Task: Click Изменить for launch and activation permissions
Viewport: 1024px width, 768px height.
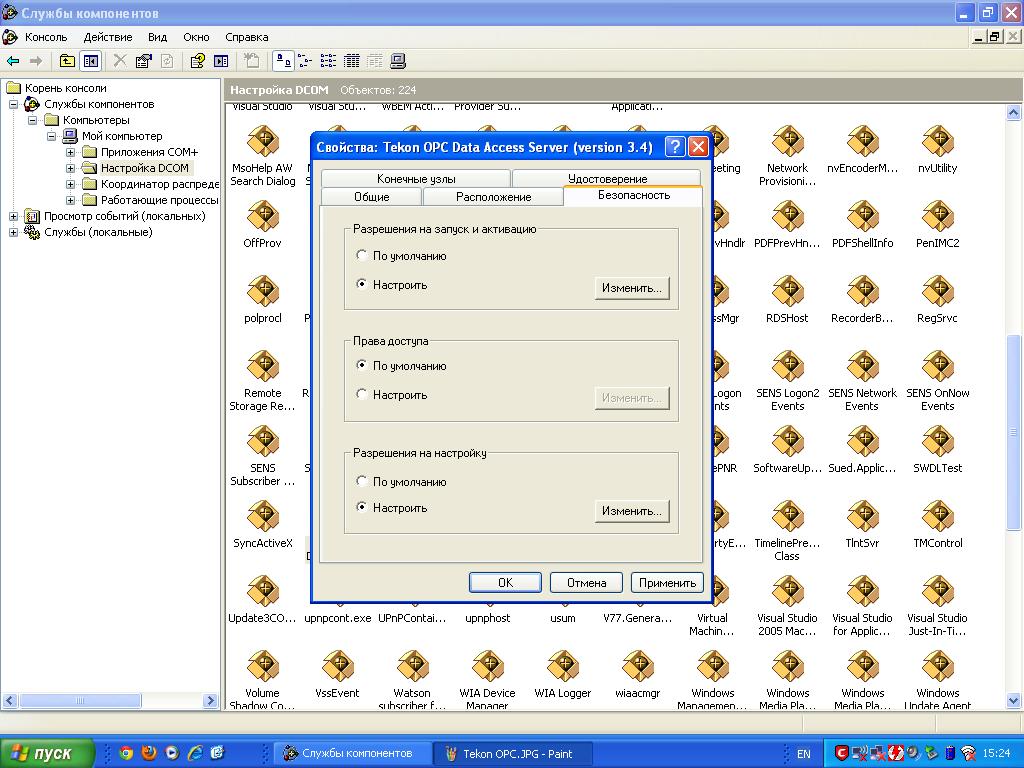Action: pyautogui.click(x=631, y=288)
